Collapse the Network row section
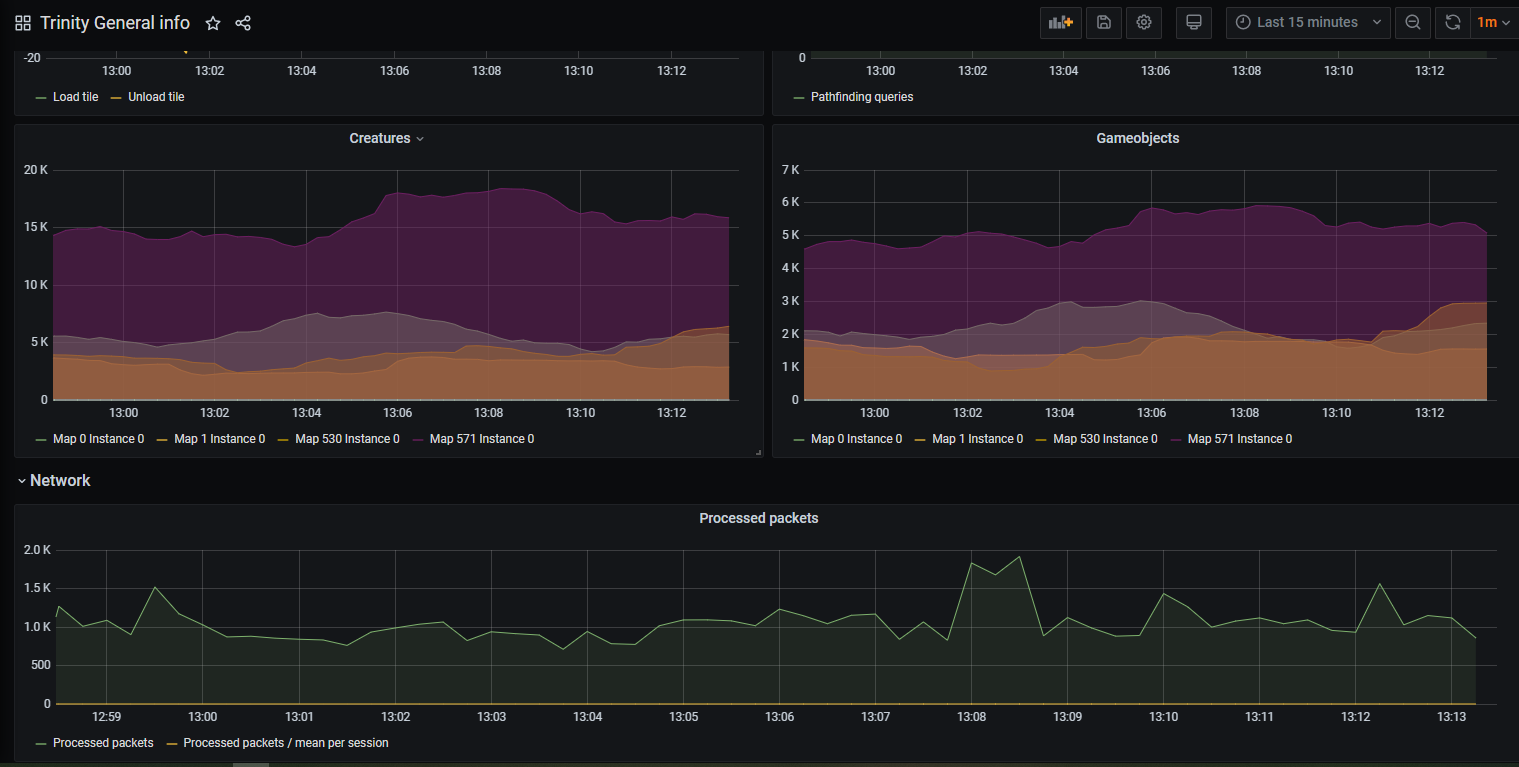This screenshot has width=1519, height=767. coord(60,481)
